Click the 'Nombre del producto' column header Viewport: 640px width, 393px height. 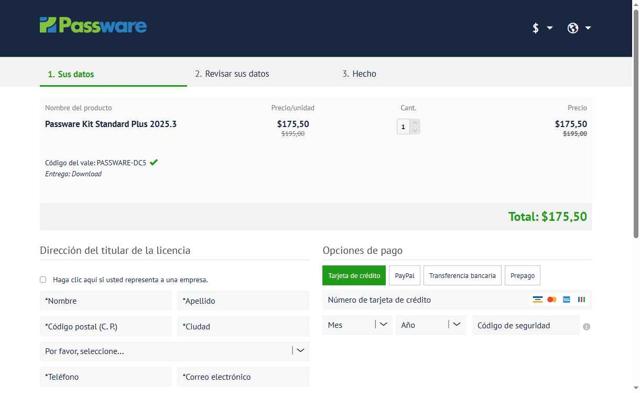[x=78, y=108]
